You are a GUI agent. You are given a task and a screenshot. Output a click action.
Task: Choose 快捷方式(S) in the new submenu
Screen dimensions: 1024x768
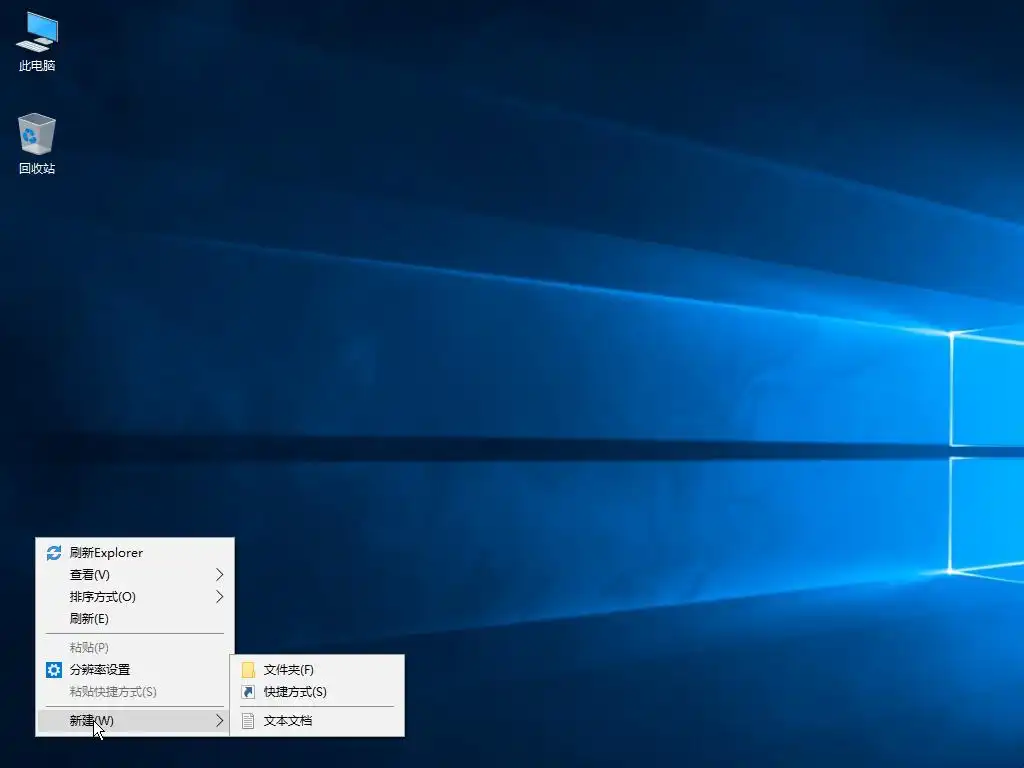317,692
